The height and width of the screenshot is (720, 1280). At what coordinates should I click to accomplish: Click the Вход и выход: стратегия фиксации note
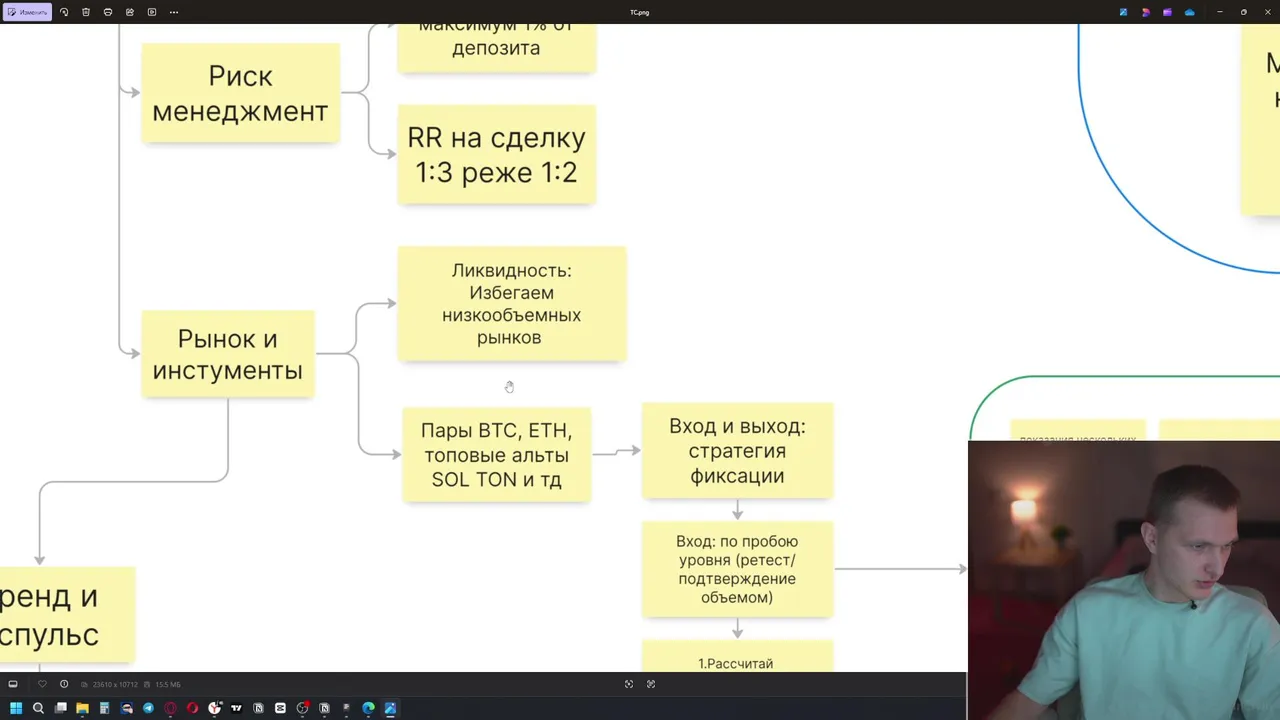(737, 450)
